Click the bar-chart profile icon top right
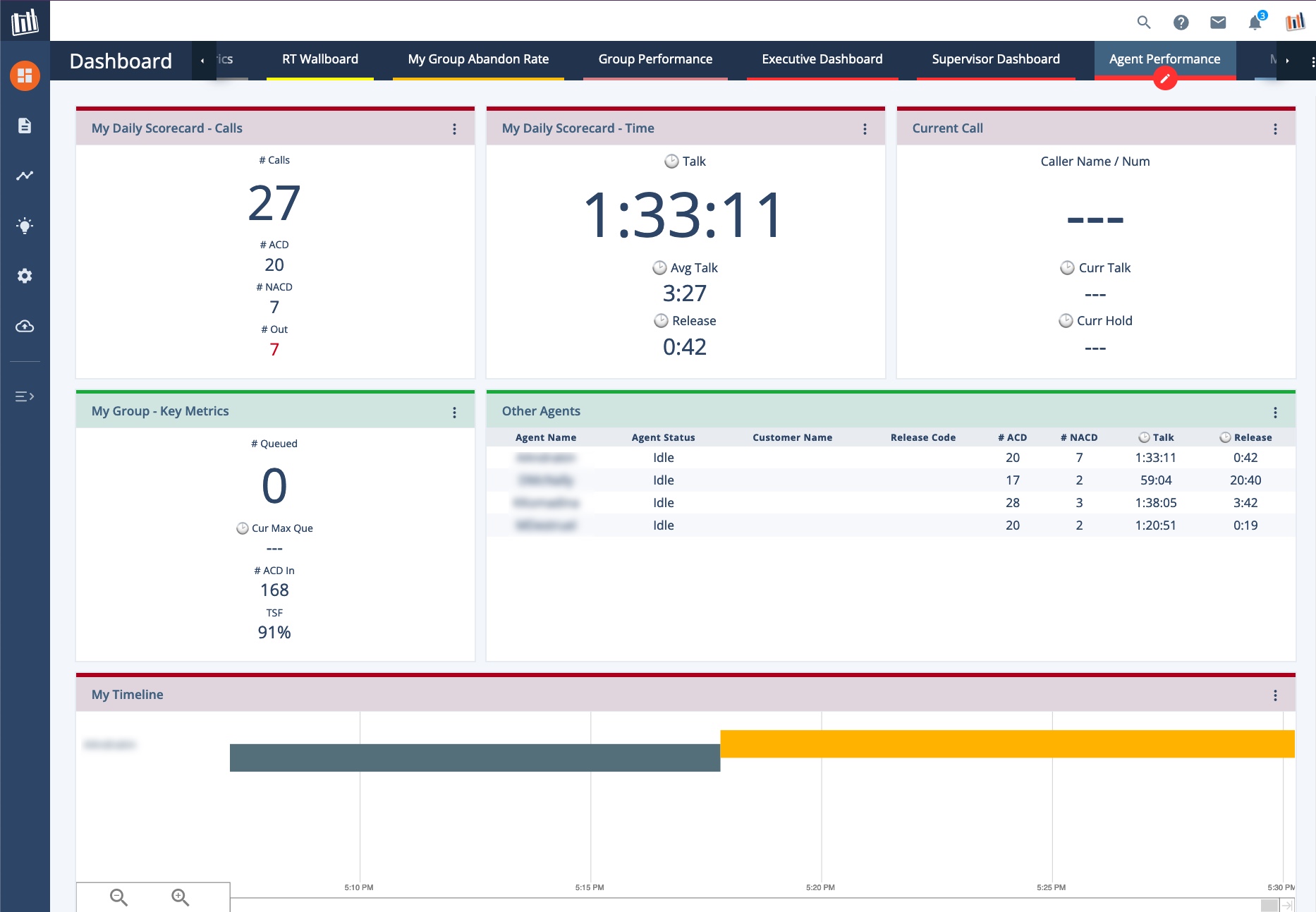The height and width of the screenshot is (912, 1316). pos(1295,22)
